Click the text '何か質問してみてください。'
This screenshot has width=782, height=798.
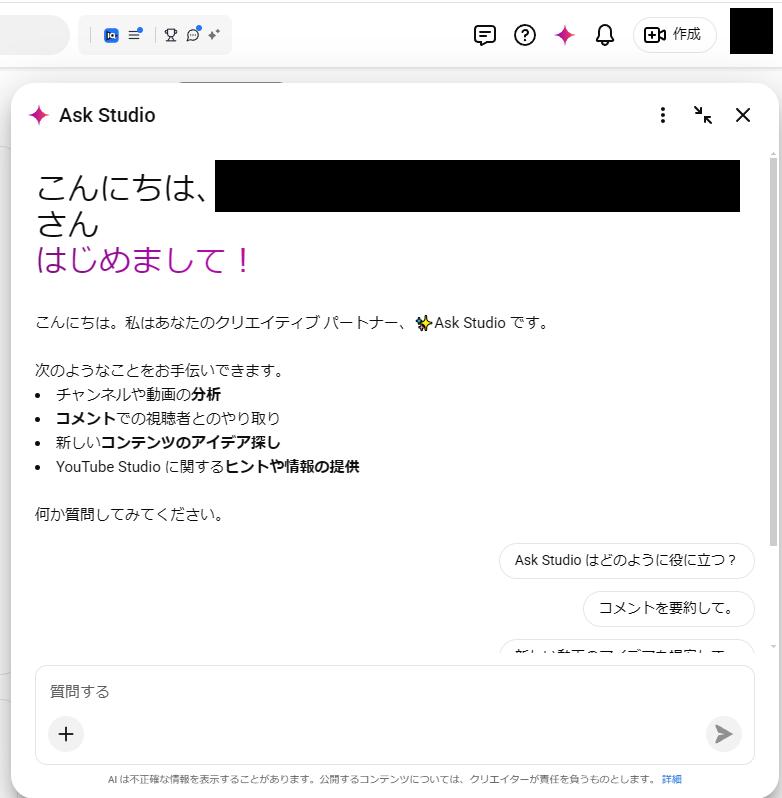coord(129,515)
